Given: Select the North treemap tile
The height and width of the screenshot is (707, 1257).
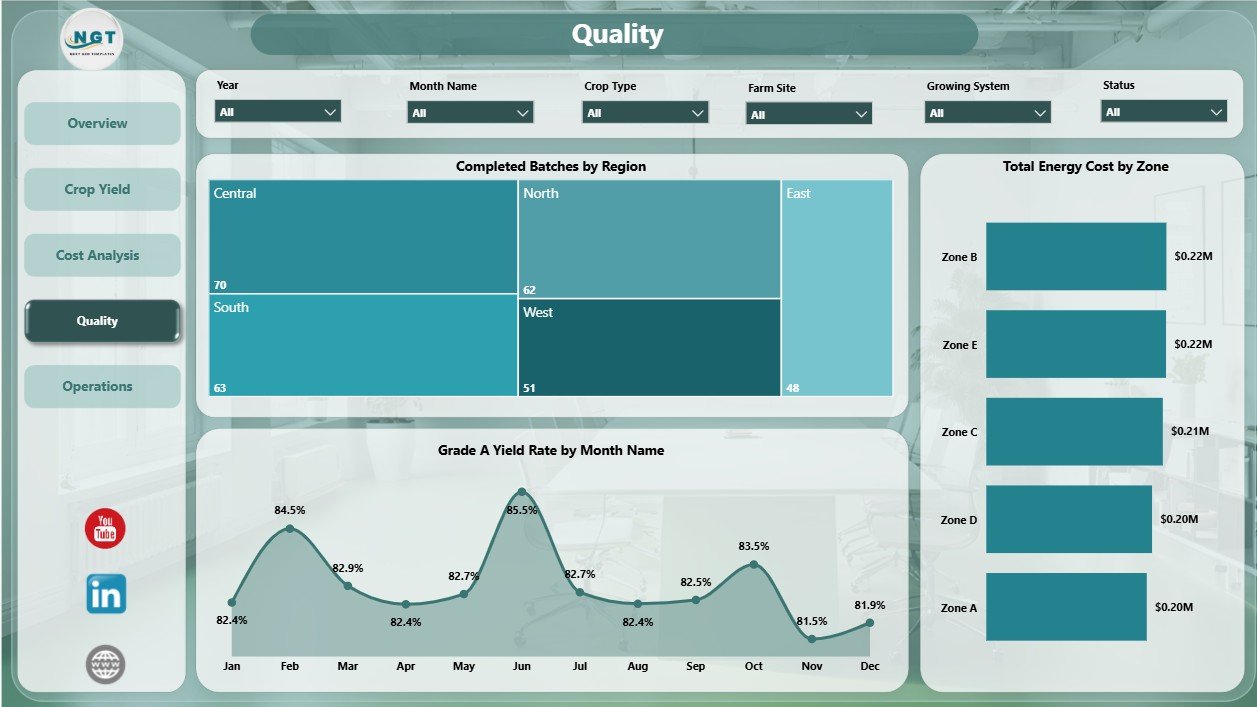Looking at the screenshot, I should pyautogui.click(x=649, y=239).
